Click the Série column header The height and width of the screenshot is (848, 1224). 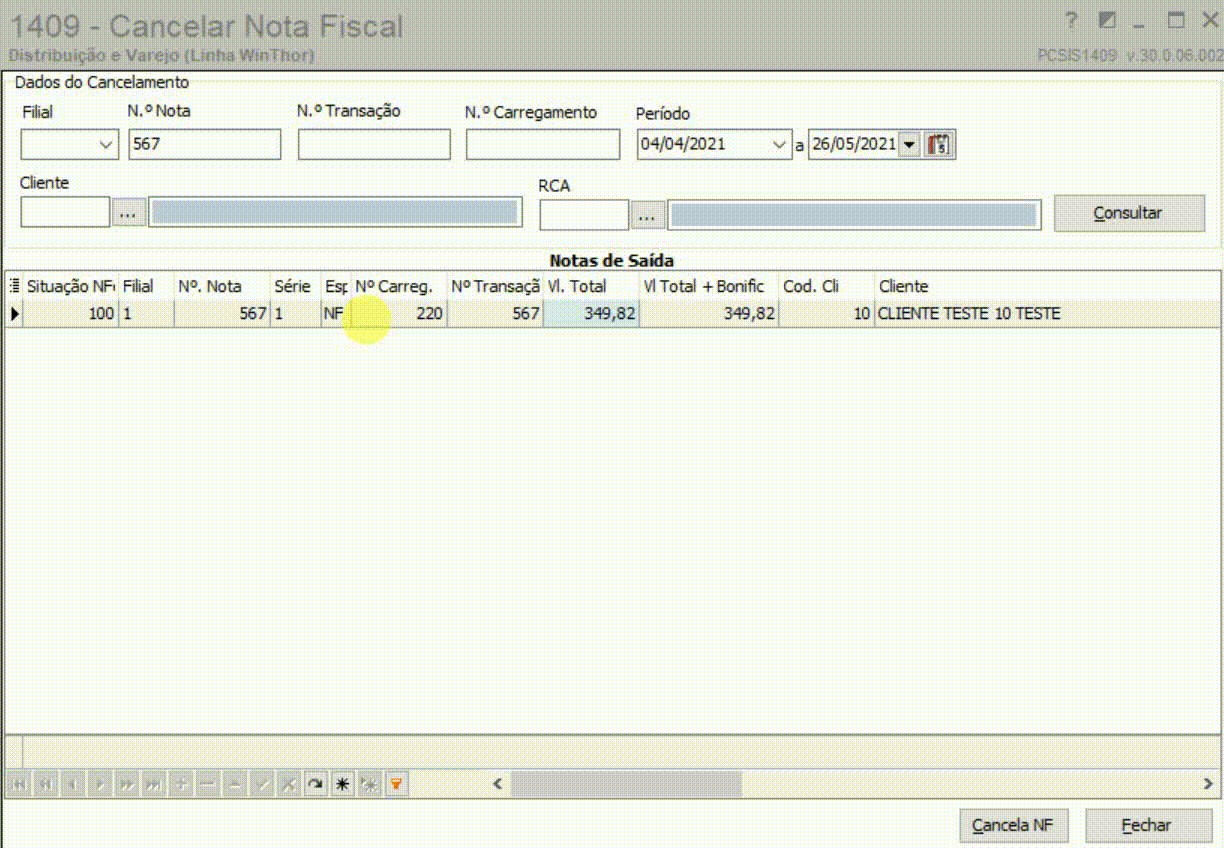295,286
